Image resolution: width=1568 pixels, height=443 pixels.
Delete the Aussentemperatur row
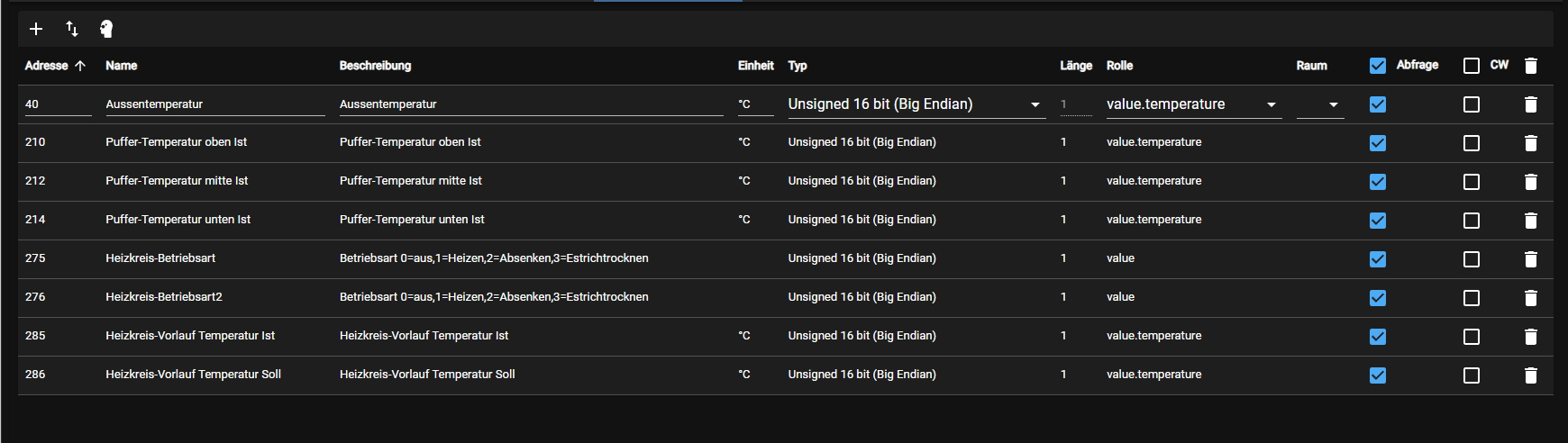pos(1530,104)
